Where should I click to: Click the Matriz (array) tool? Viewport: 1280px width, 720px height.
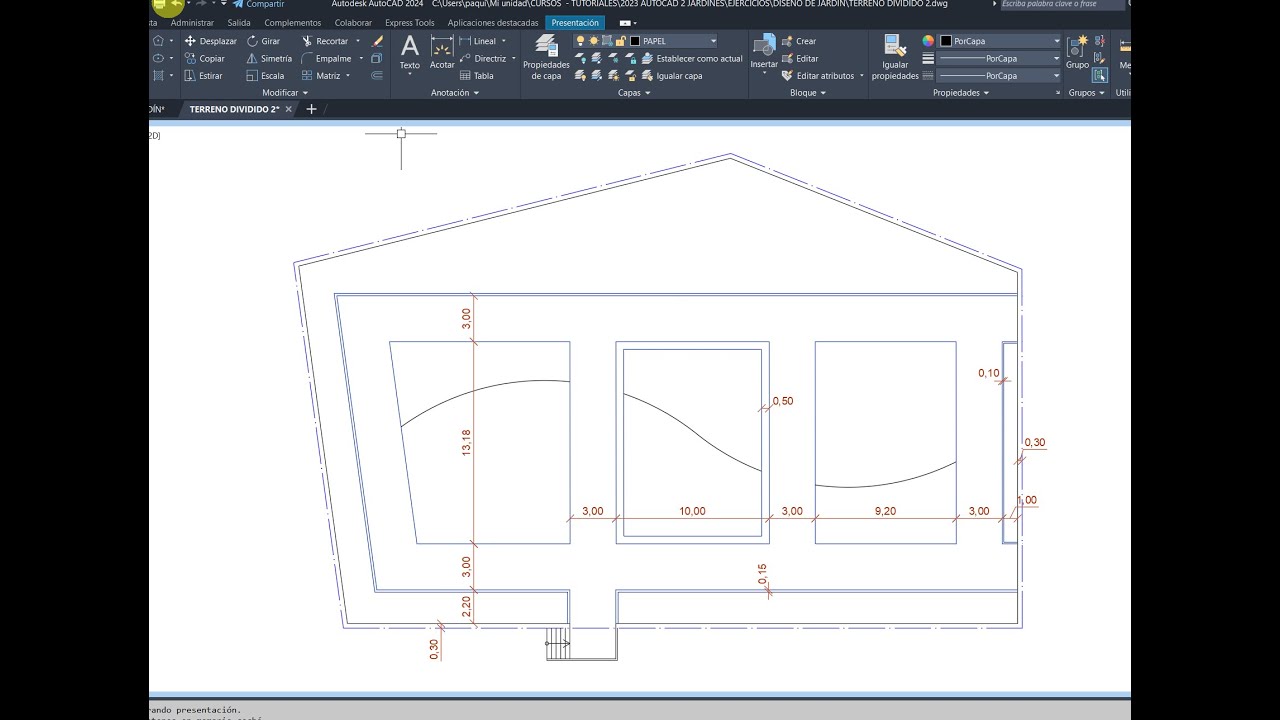321,75
